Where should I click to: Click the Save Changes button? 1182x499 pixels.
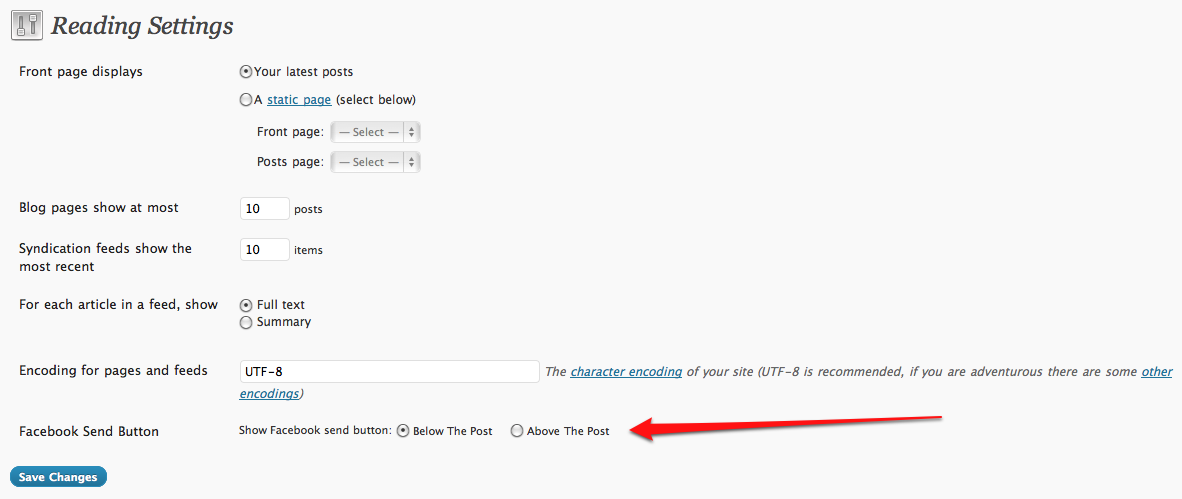coord(58,477)
